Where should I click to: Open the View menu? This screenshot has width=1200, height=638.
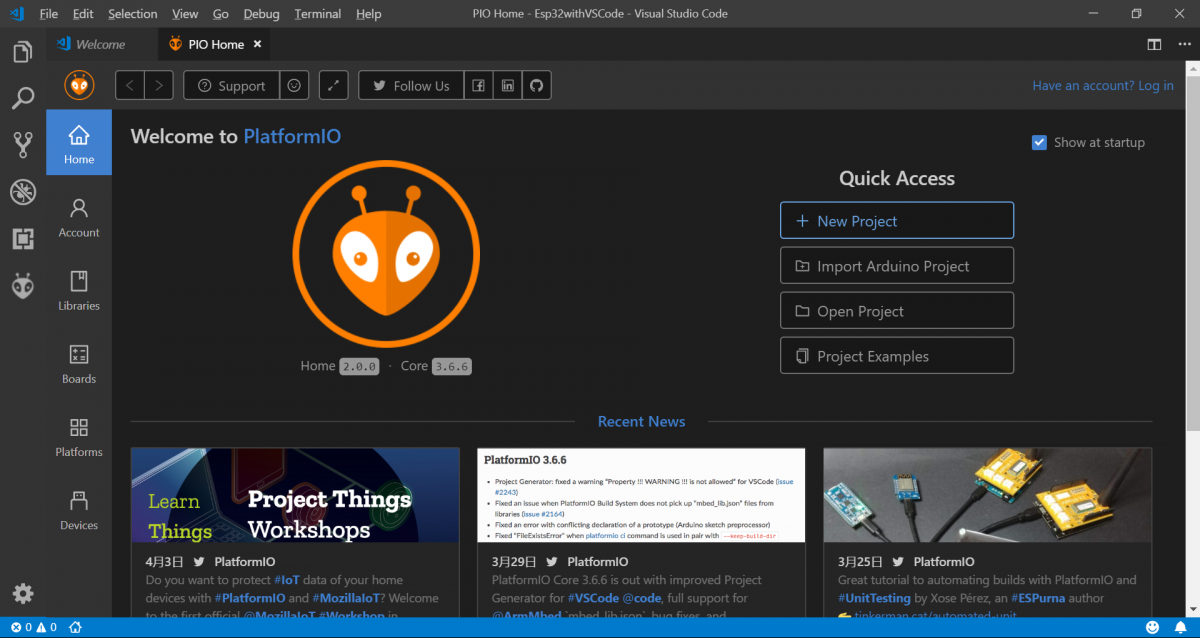[x=185, y=14]
